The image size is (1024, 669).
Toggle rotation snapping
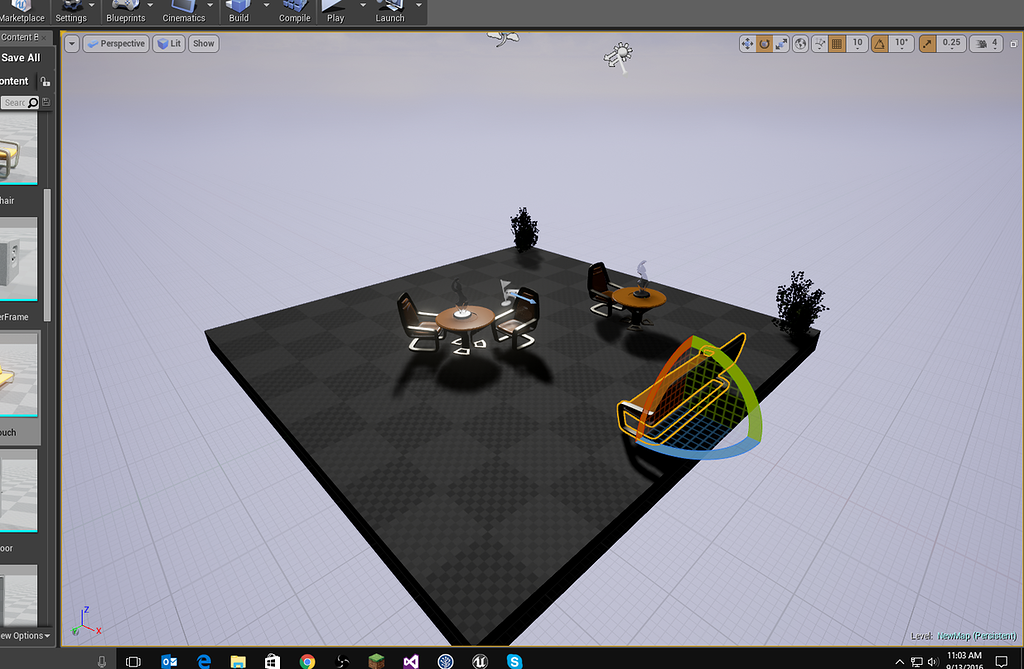click(877, 43)
